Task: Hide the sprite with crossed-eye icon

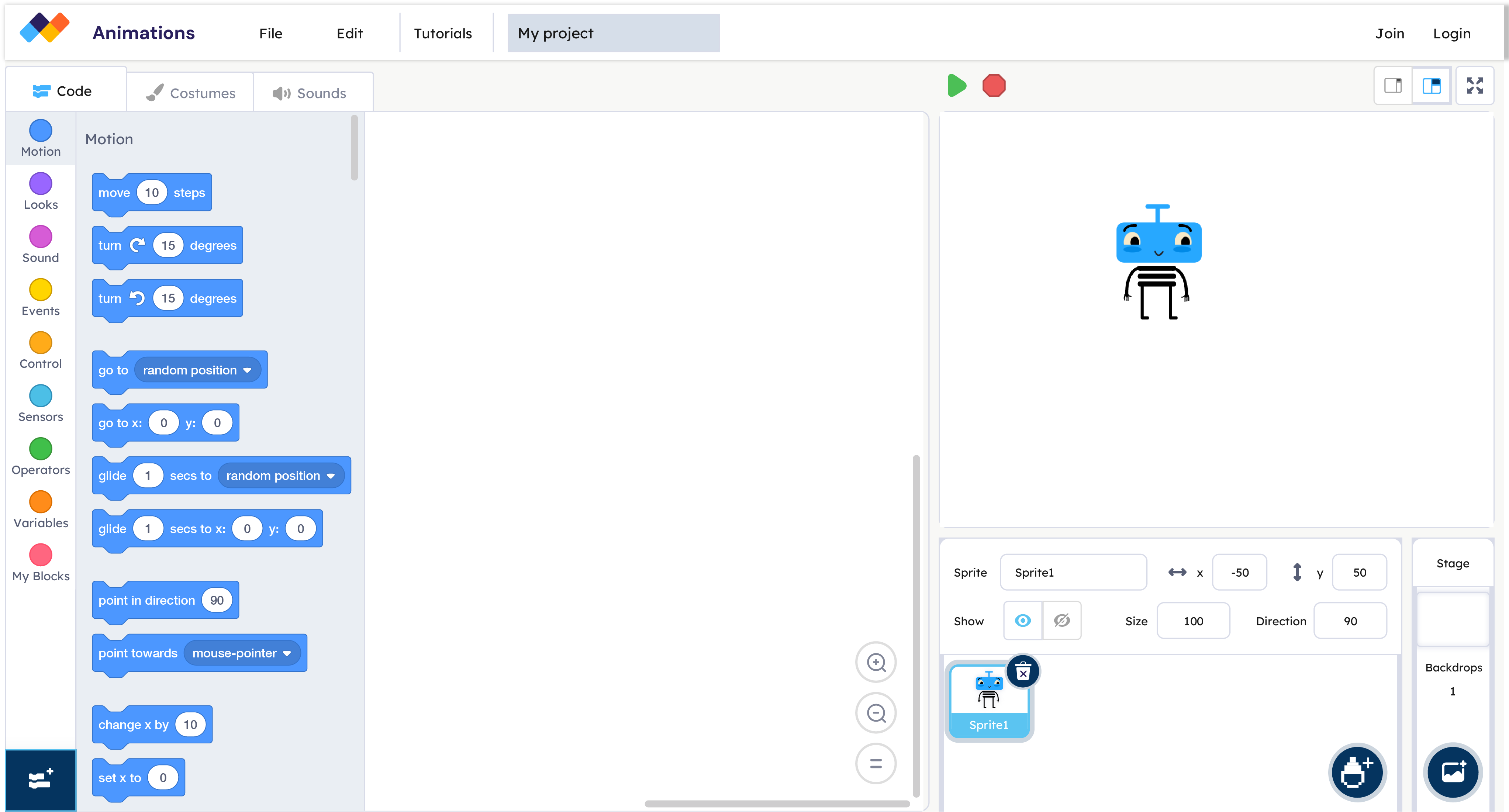Action: [1061, 621]
